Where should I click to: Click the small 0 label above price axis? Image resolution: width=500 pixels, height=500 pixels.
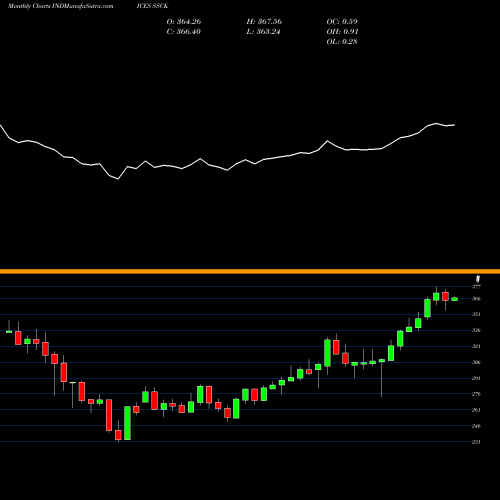477,279
